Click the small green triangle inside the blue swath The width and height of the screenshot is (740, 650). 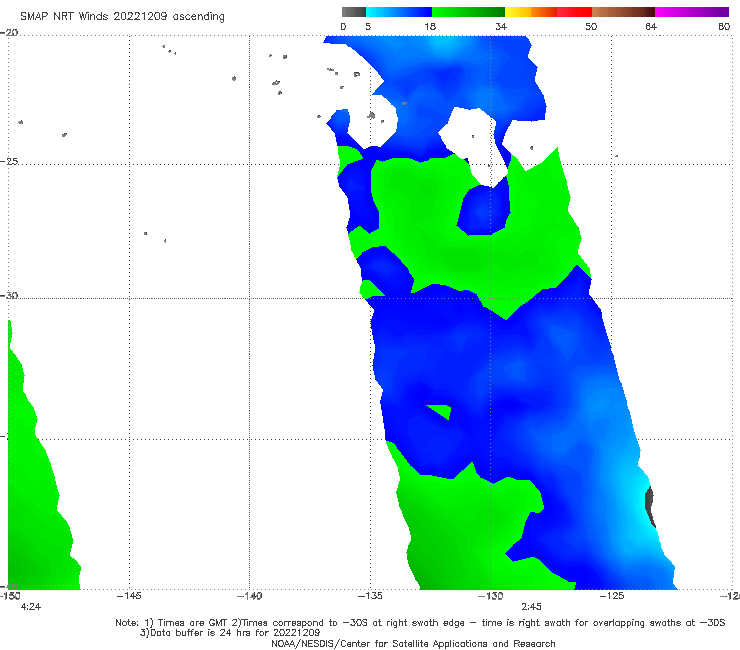tap(441, 411)
